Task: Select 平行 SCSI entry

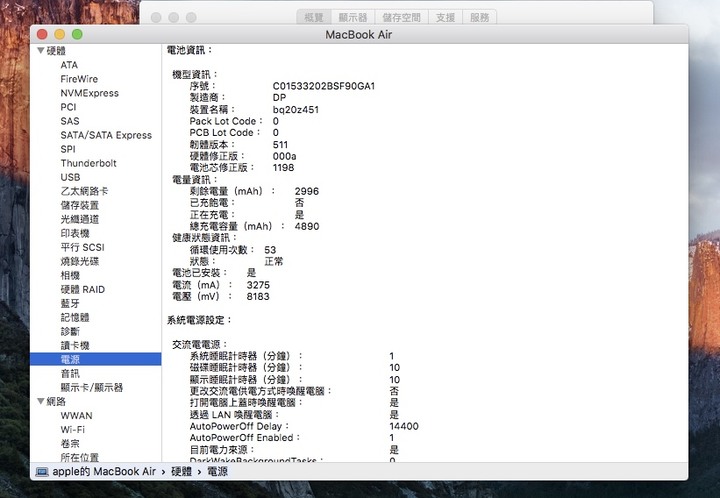Action: pyautogui.click(x=83, y=247)
